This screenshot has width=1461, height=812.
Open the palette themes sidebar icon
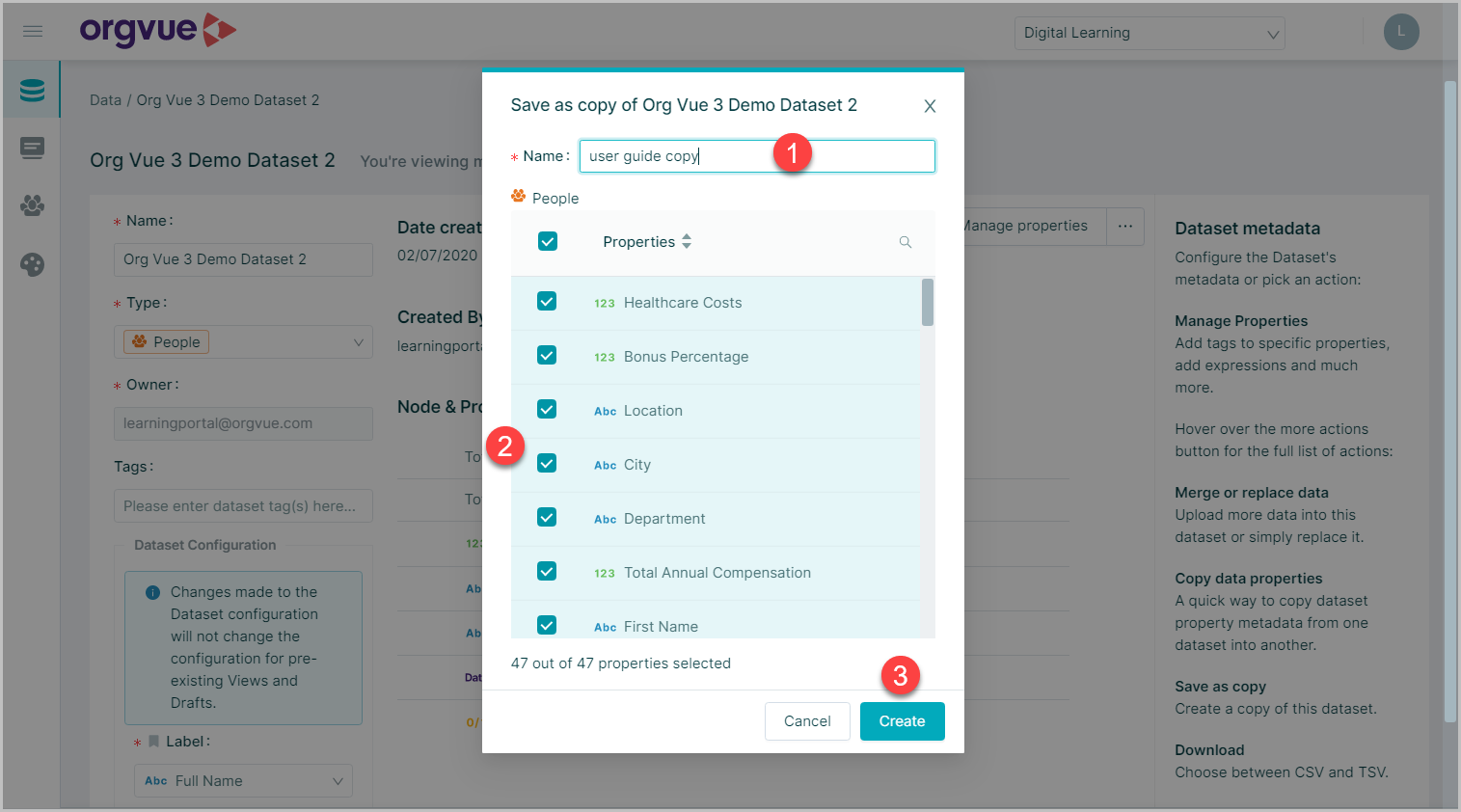(x=32, y=264)
